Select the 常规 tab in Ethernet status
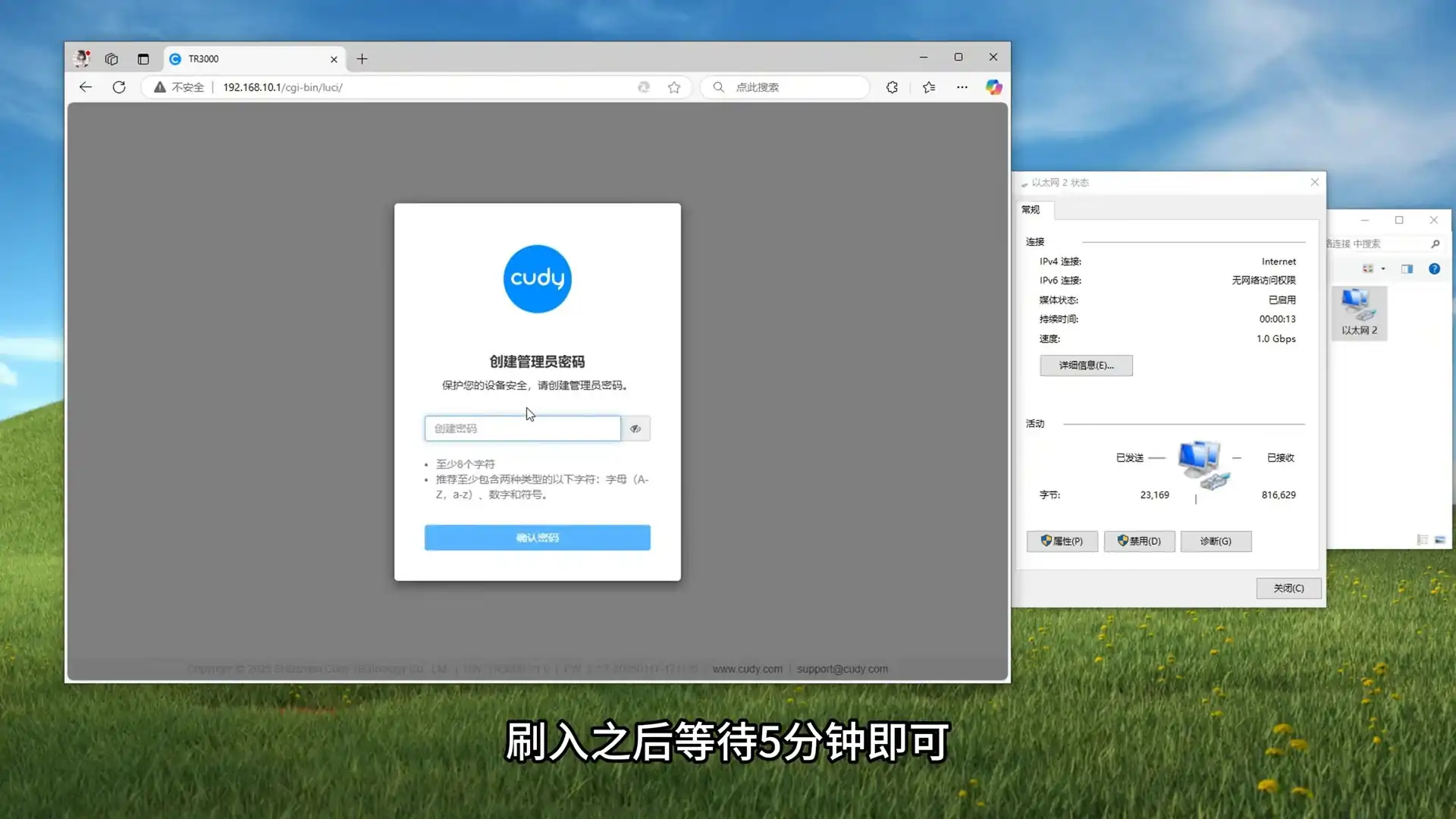 (1031, 209)
